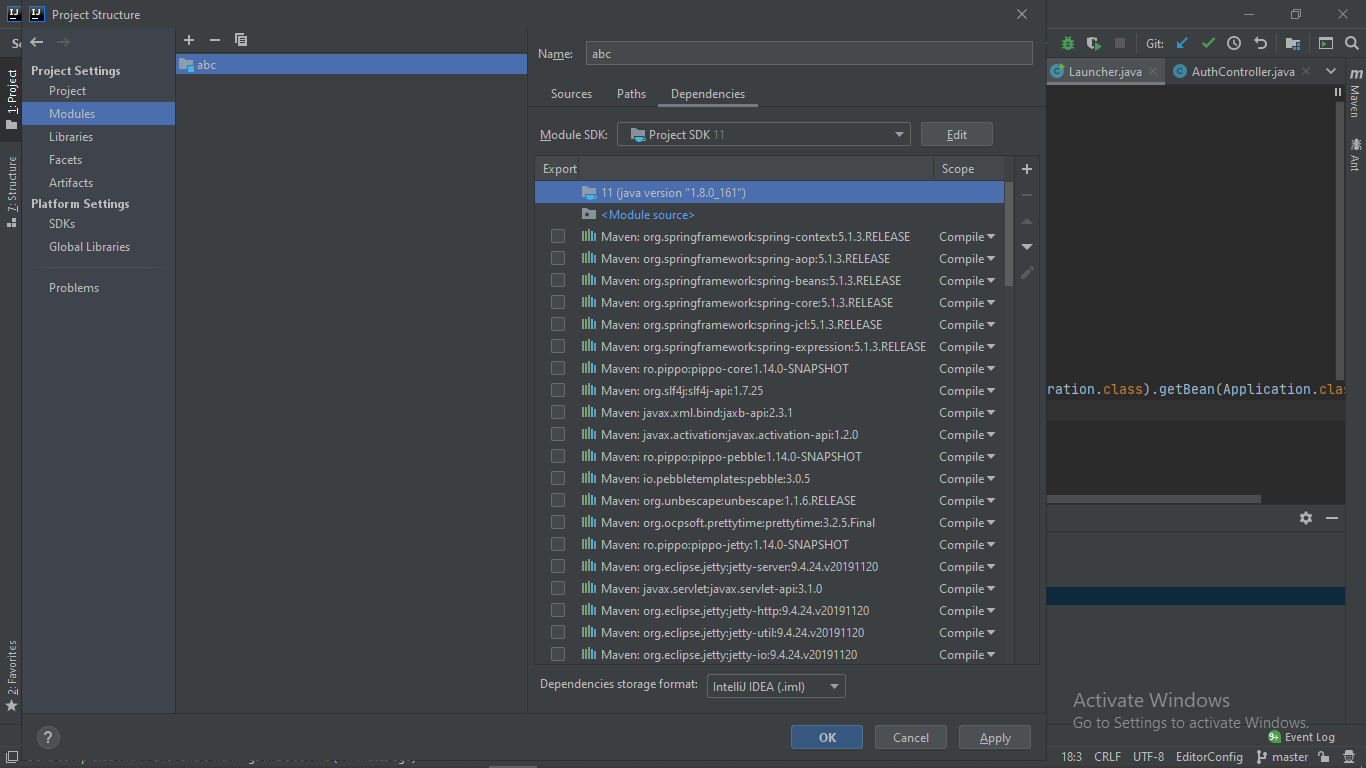The image size is (1366, 768).
Task: Click the stop square icon in IDE toolbar
Action: [x=1120, y=43]
